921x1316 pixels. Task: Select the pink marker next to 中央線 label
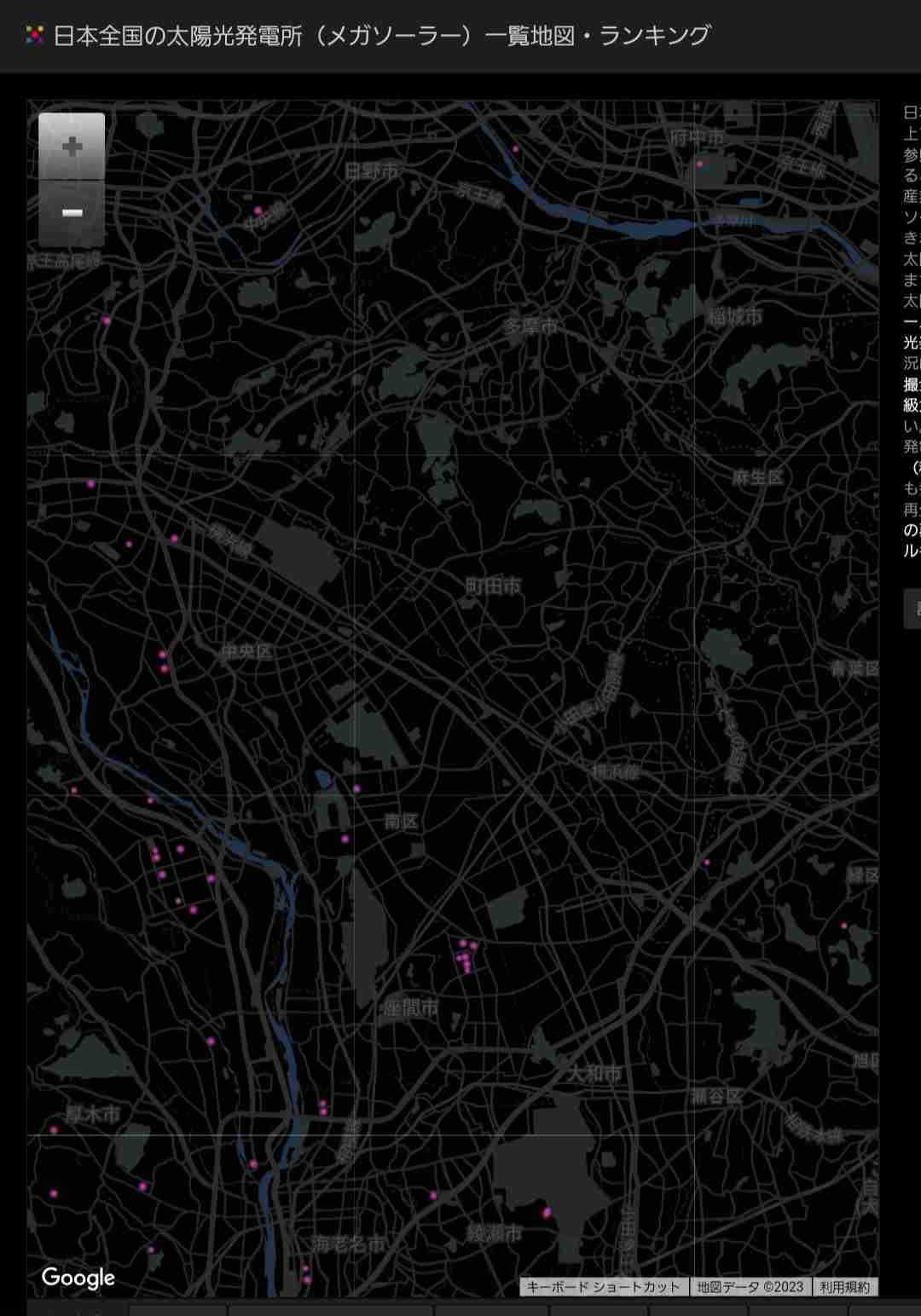[258, 211]
